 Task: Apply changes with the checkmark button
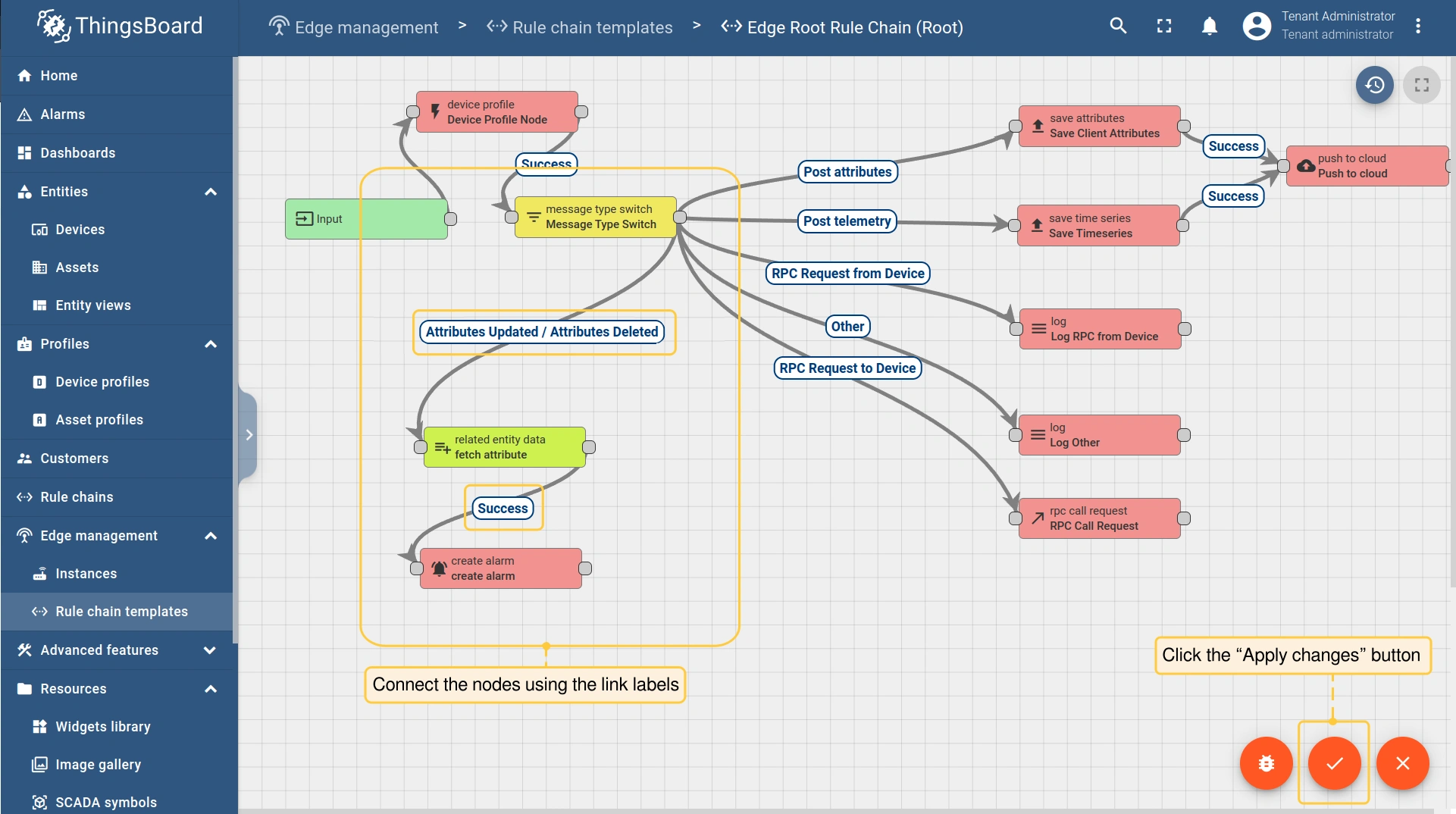click(1334, 763)
